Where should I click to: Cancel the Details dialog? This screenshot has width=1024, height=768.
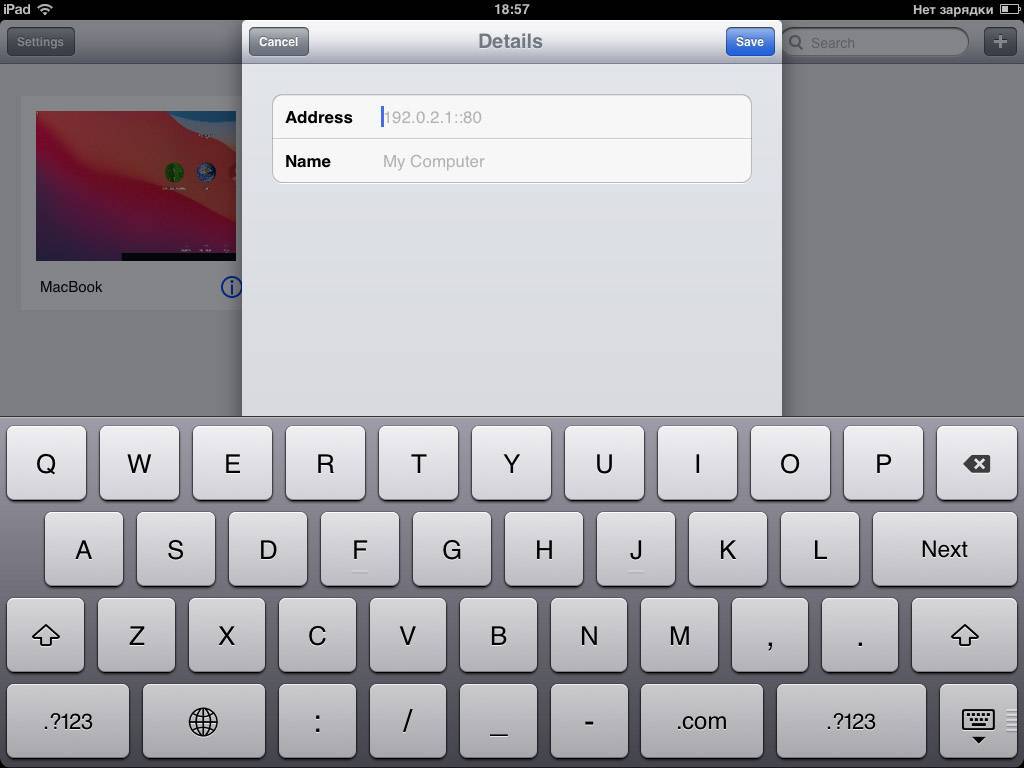coord(279,42)
